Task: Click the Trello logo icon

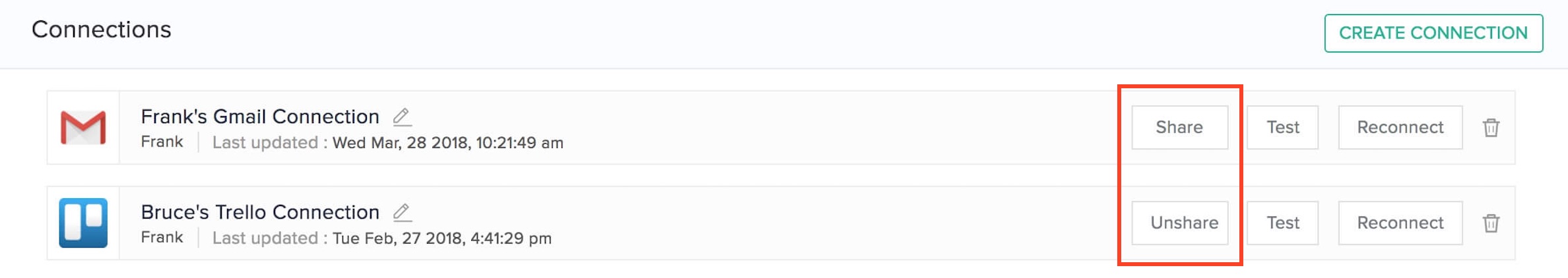Action: 83,223
